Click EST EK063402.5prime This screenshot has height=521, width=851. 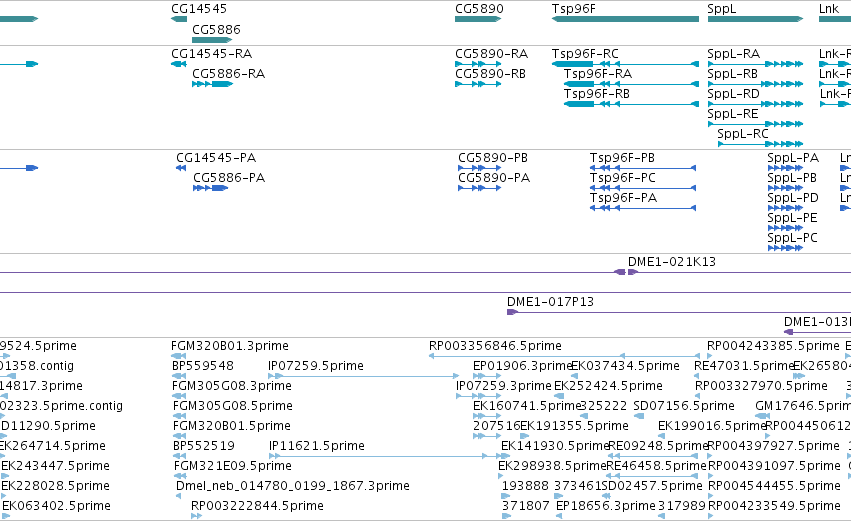(56, 506)
